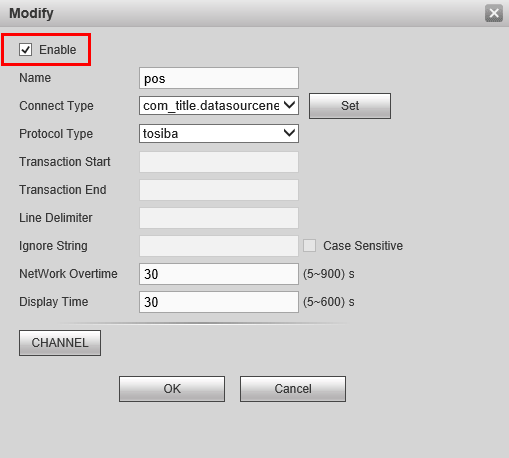Click inside the Ignore String field
Screen dimensions: 509x458
coord(219,246)
